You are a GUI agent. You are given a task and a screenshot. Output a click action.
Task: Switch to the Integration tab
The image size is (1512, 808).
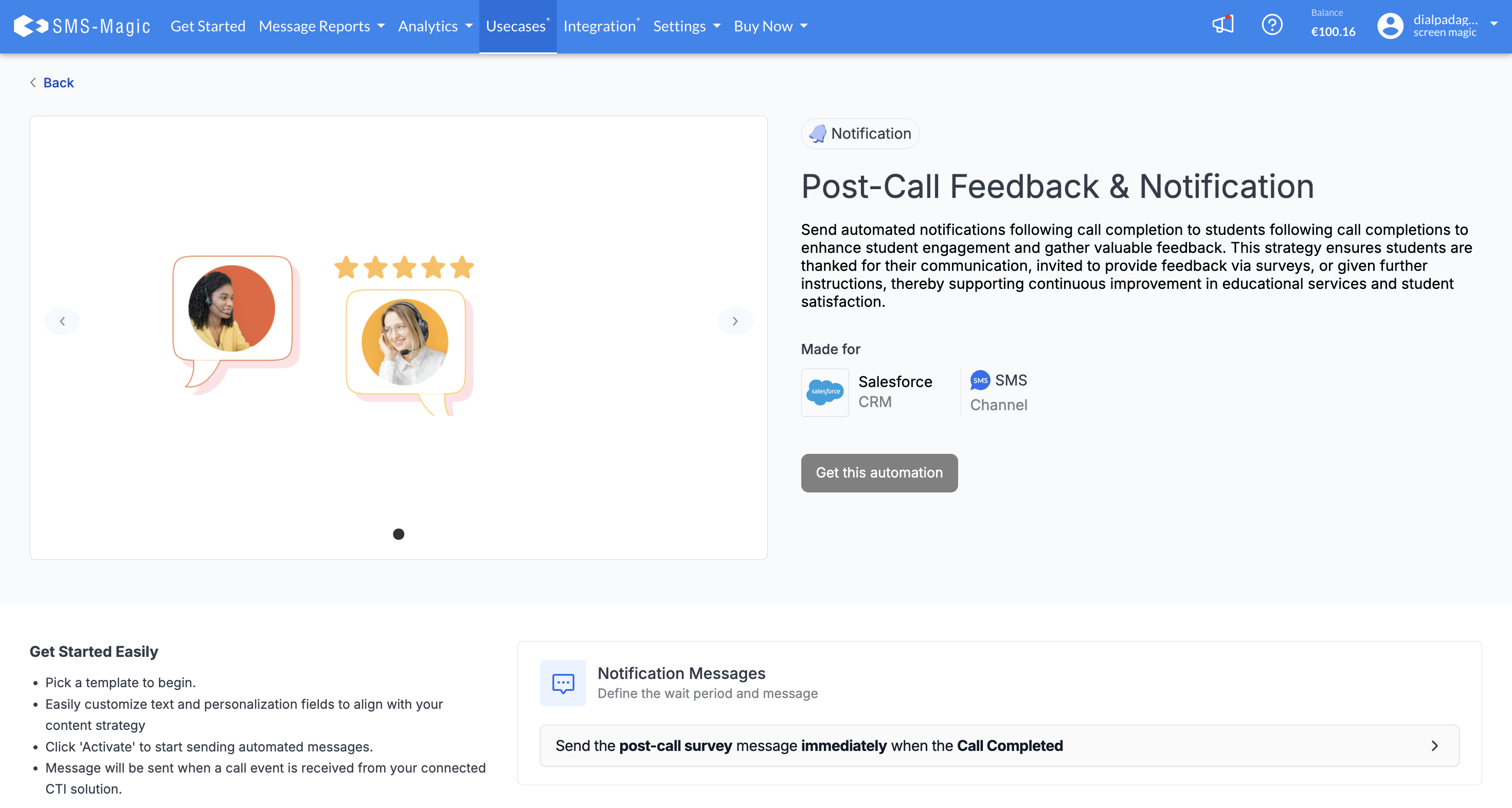pyautogui.click(x=600, y=26)
